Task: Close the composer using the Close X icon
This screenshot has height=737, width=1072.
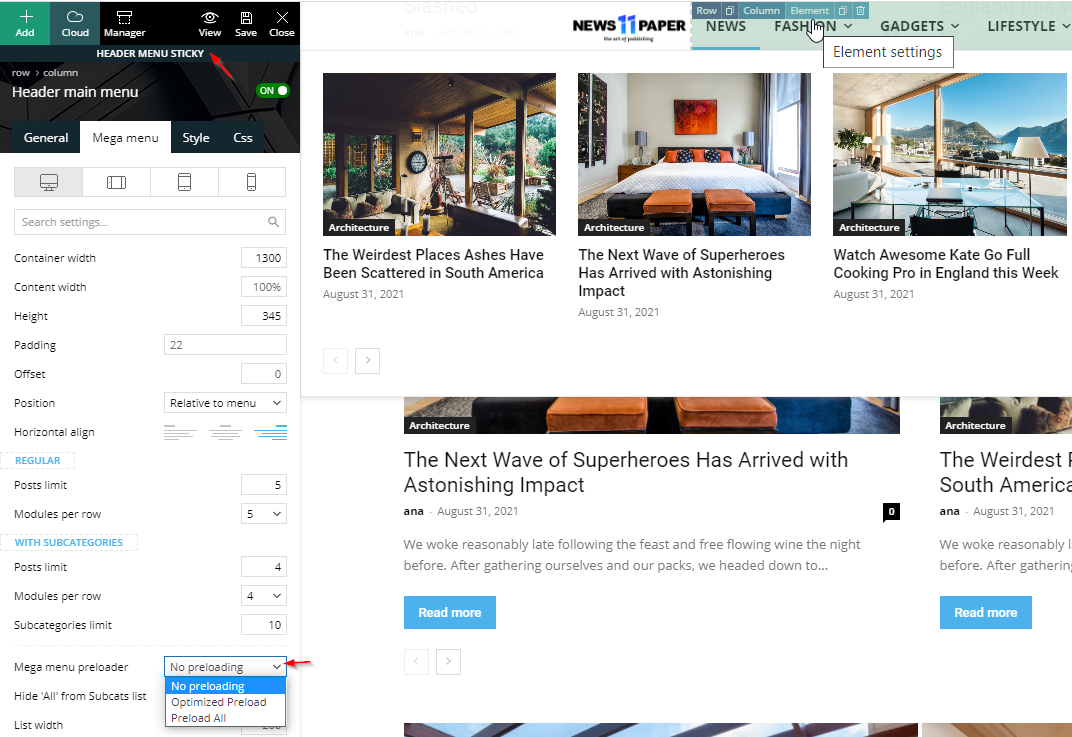Action: point(282,23)
